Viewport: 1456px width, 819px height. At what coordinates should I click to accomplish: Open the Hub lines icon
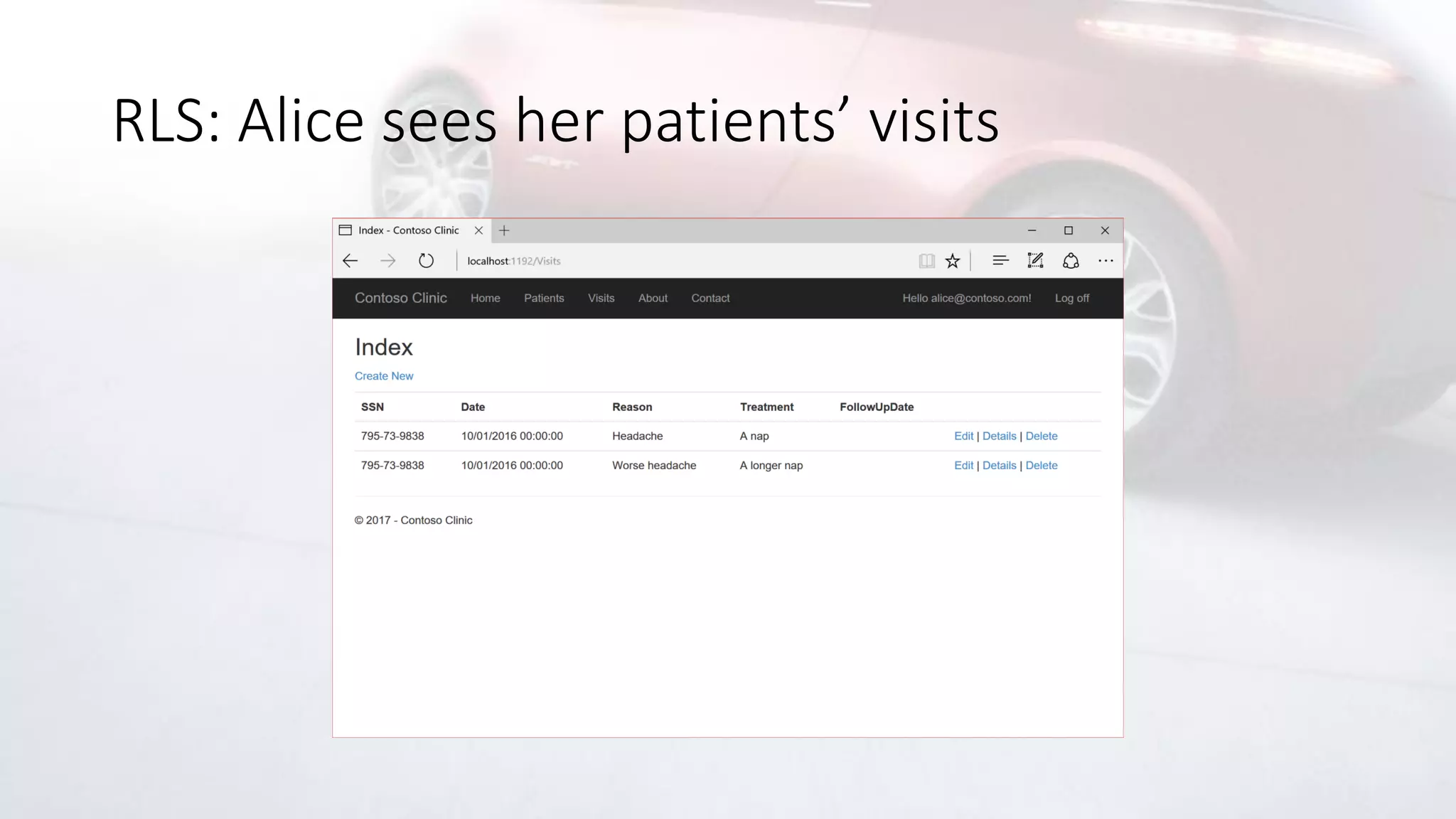point(1000,260)
